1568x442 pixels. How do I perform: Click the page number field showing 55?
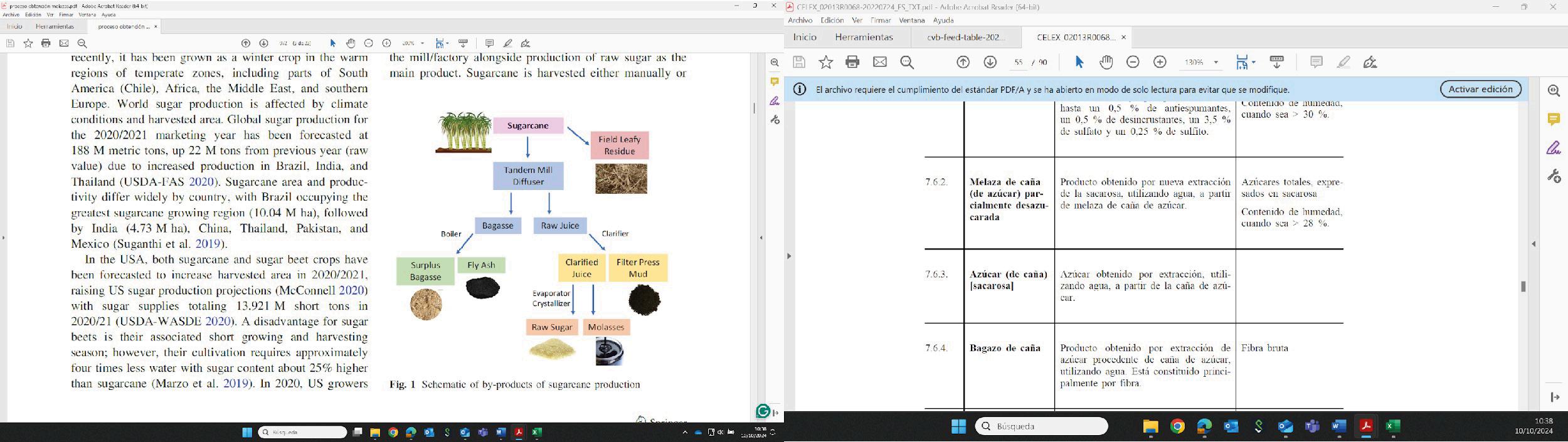click(1019, 62)
